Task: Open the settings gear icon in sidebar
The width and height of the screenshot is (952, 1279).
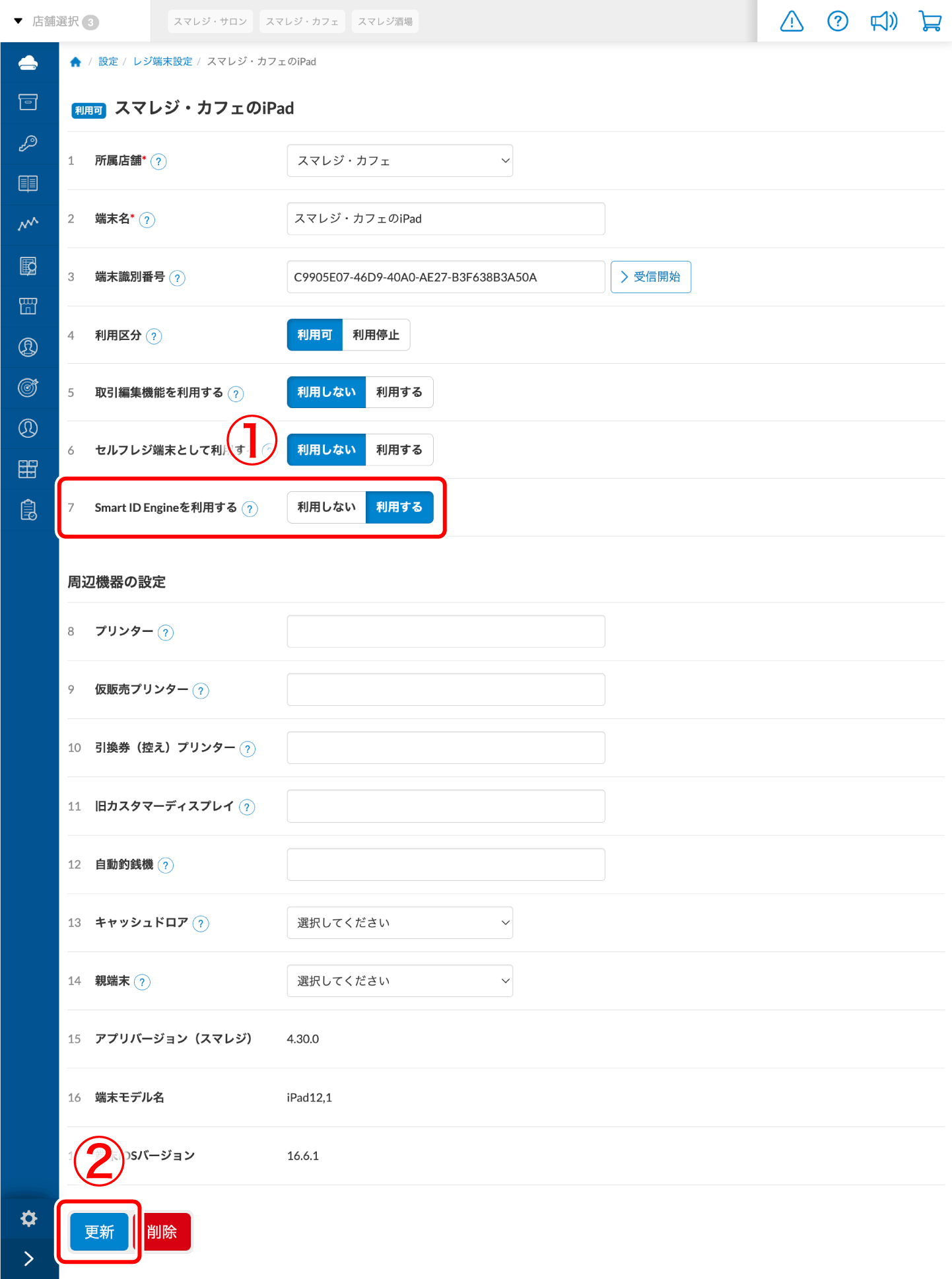Action: (x=28, y=1218)
